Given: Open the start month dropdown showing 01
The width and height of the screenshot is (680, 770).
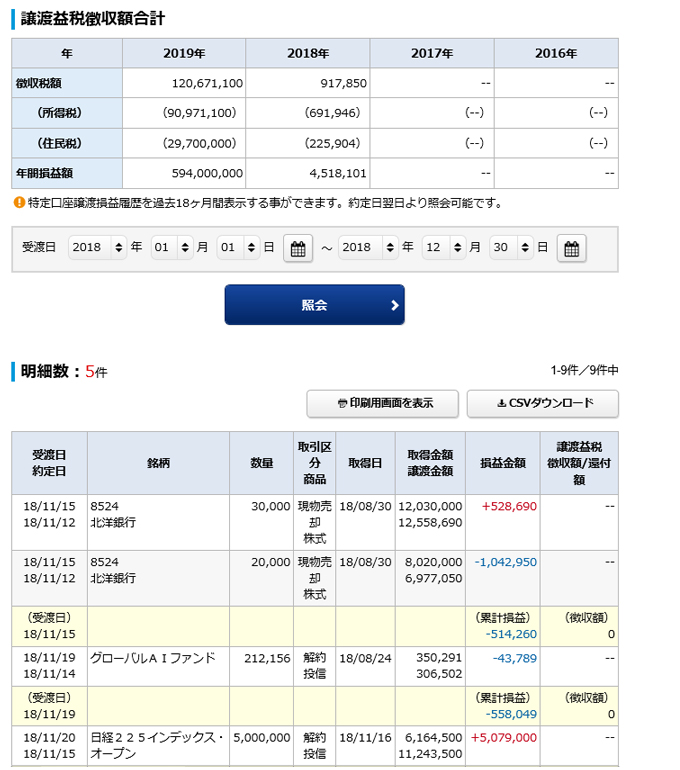Looking at the screenshot, I should 171,247.
